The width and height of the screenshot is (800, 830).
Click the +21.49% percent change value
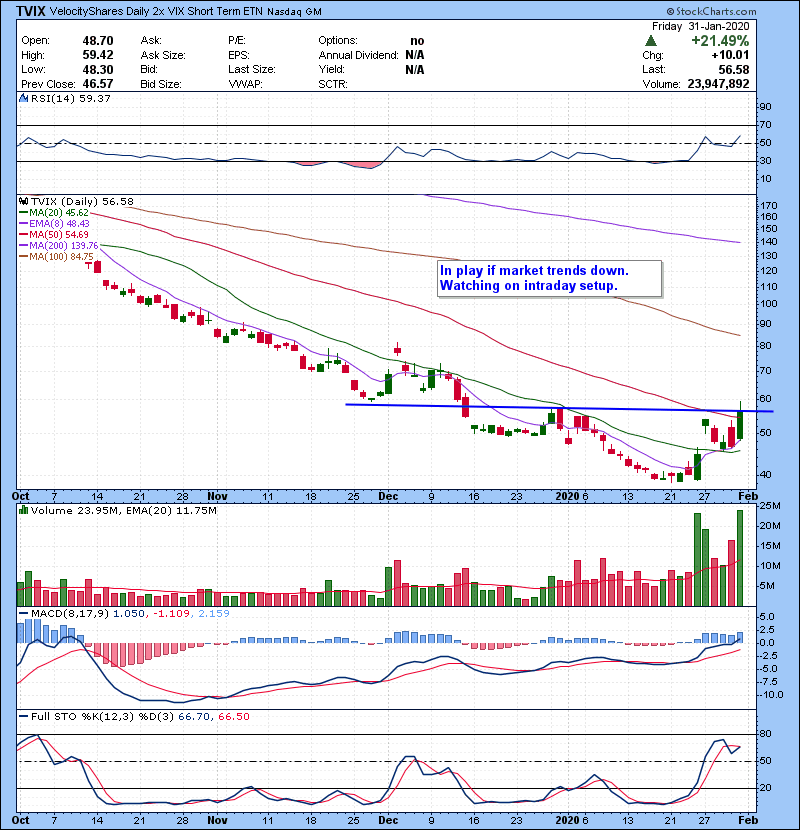click(x=720, y=41)
